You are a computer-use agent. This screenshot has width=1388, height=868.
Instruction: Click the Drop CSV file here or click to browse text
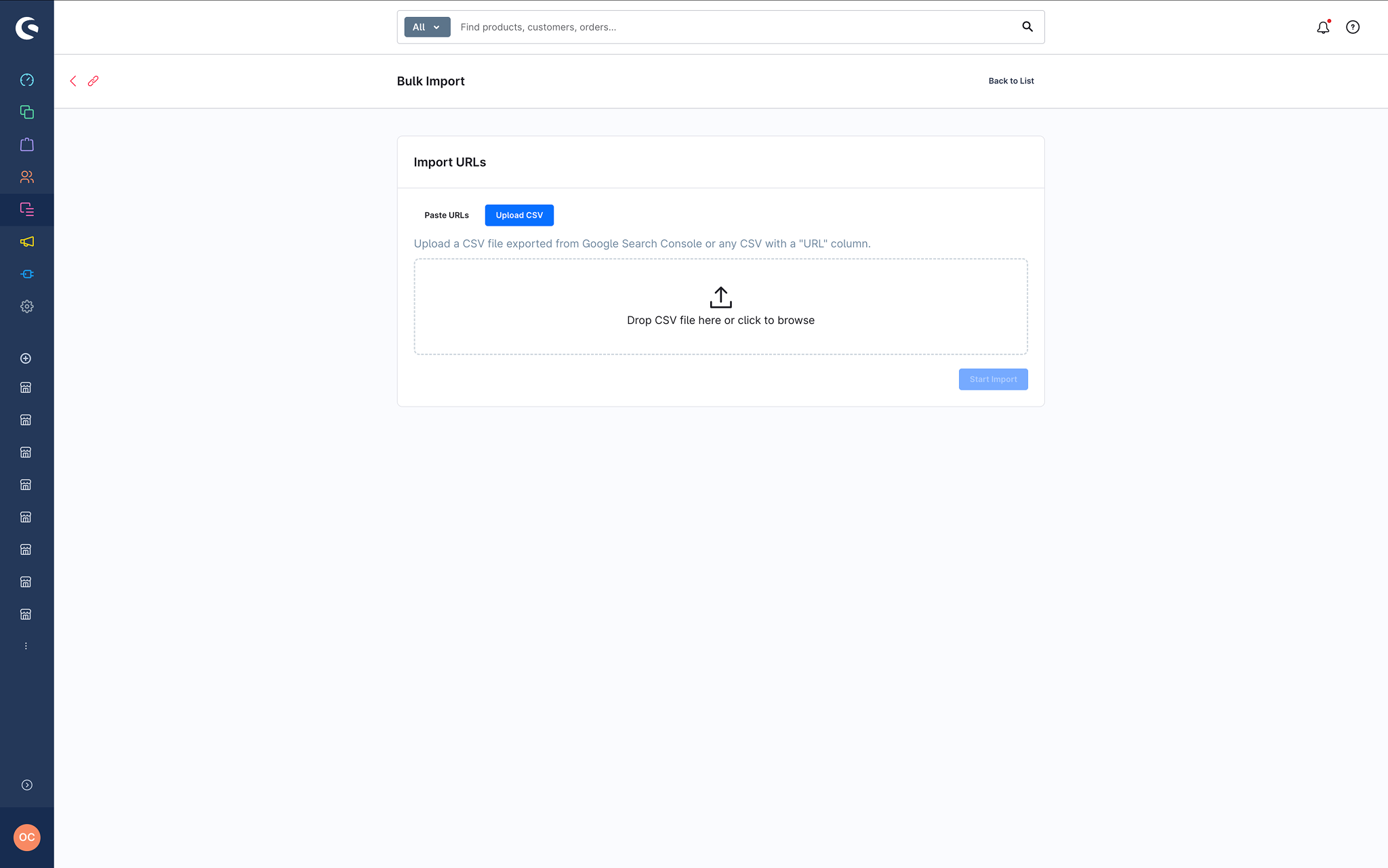(721, 321)
